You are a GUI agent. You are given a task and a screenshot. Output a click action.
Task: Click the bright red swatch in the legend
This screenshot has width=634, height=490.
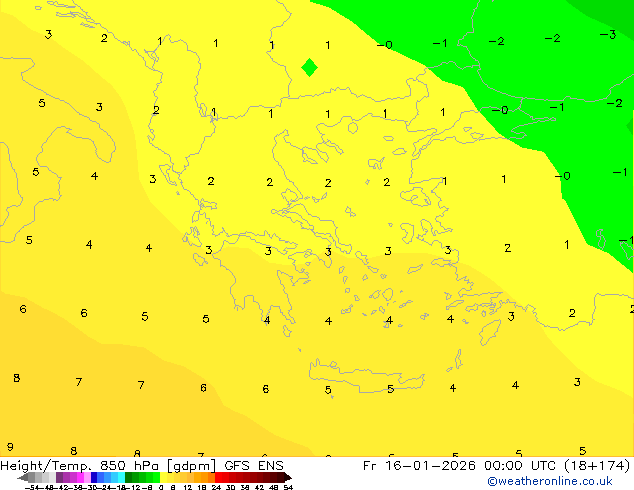219,477
